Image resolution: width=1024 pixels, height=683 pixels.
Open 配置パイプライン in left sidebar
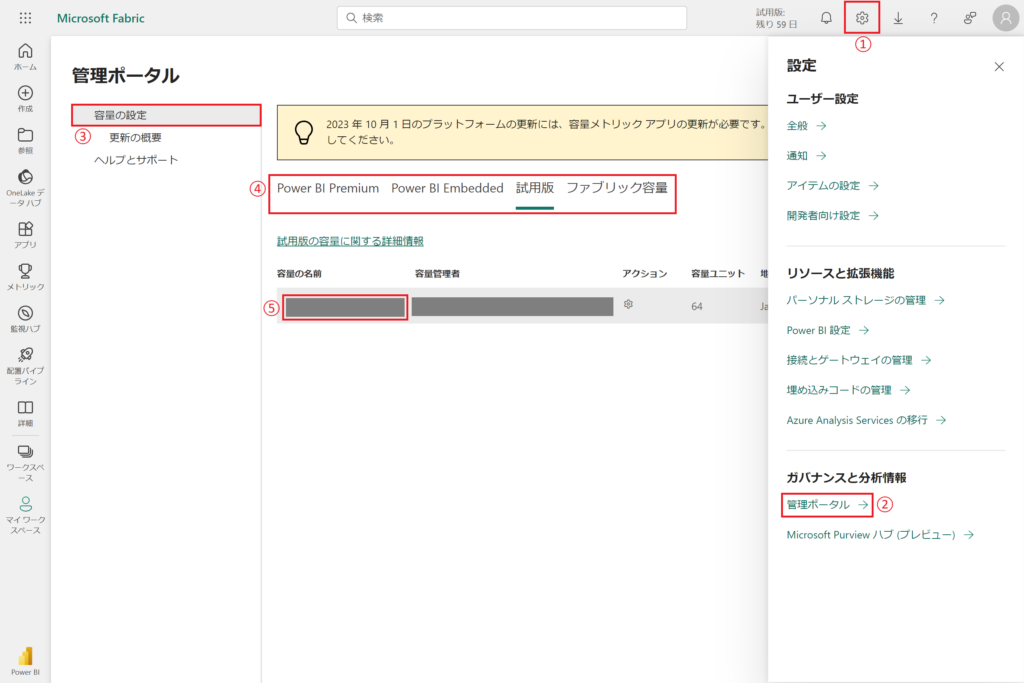pos(25,364)
